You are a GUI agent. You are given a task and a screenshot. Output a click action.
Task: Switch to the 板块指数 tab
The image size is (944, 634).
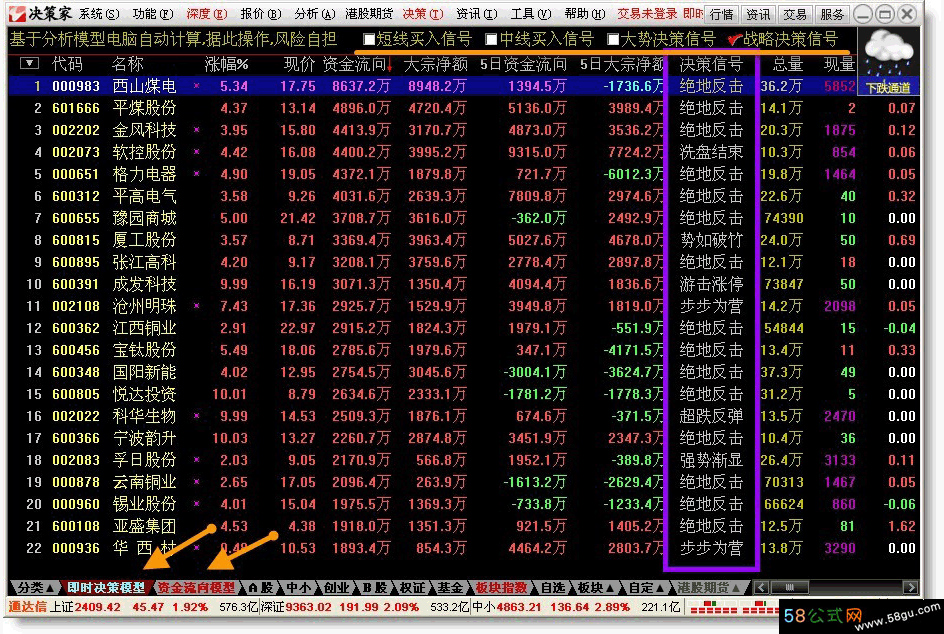(x=501, y=588)
